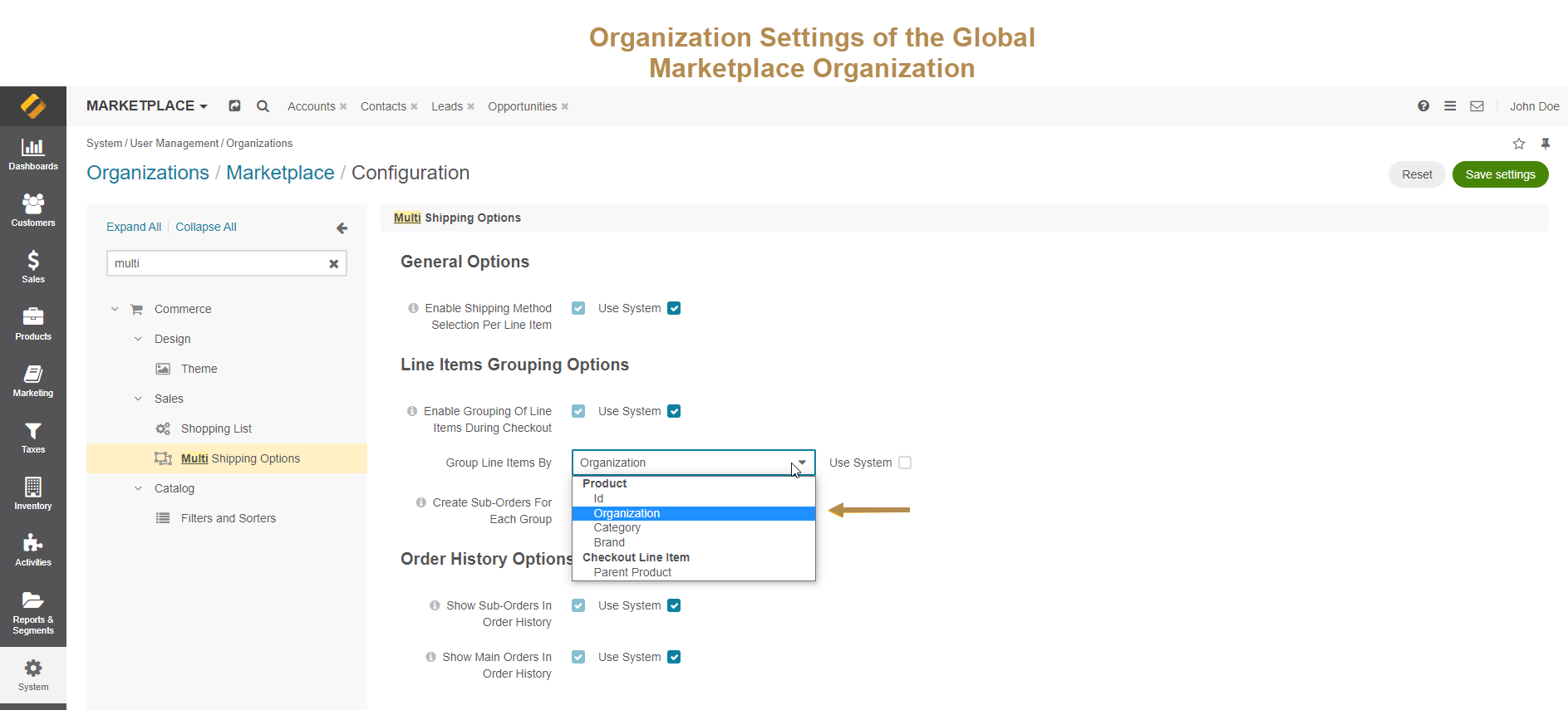Select Theme in configuration tree
This screenshot has height=710, width=1568.
click(x=199, y=369)
